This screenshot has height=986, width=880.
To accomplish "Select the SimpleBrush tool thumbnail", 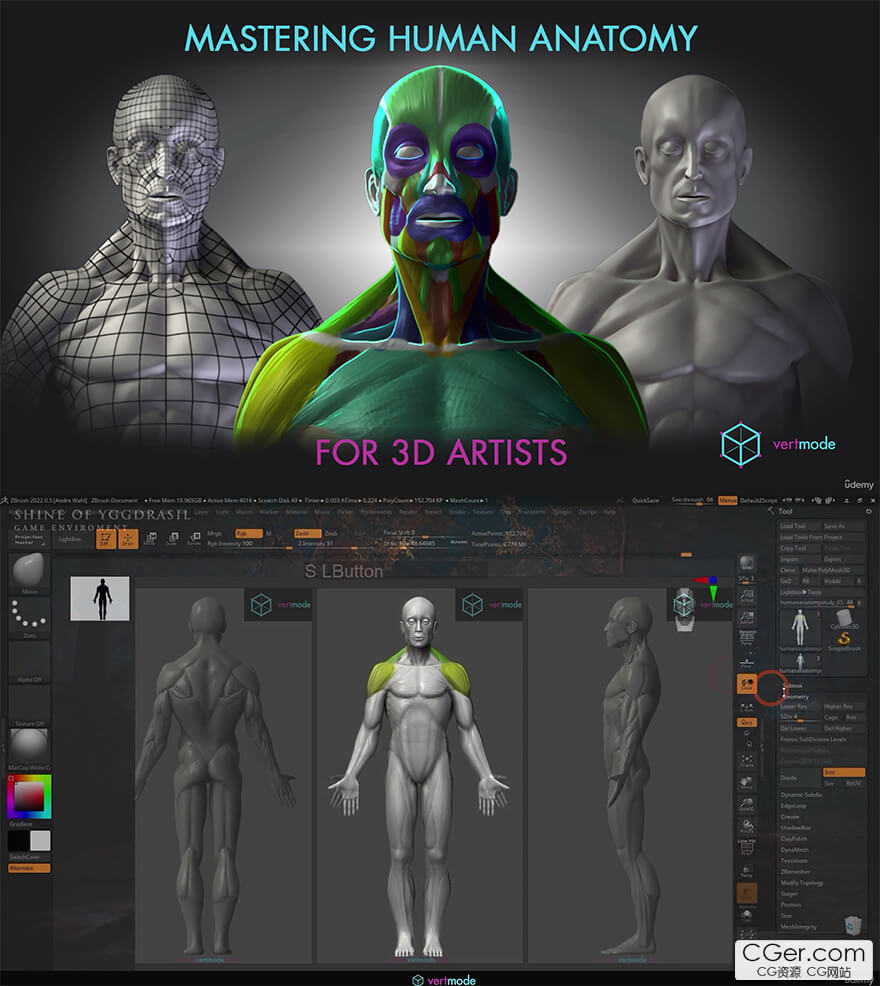I will click(844, 641).
